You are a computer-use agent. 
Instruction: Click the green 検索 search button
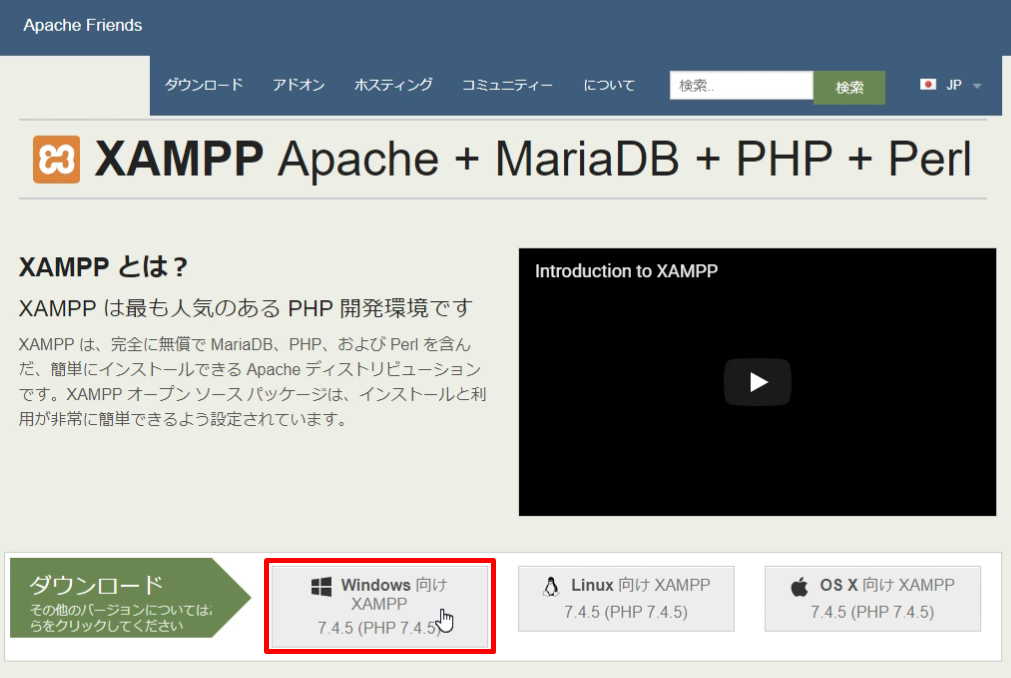click(x=849, y=87)
